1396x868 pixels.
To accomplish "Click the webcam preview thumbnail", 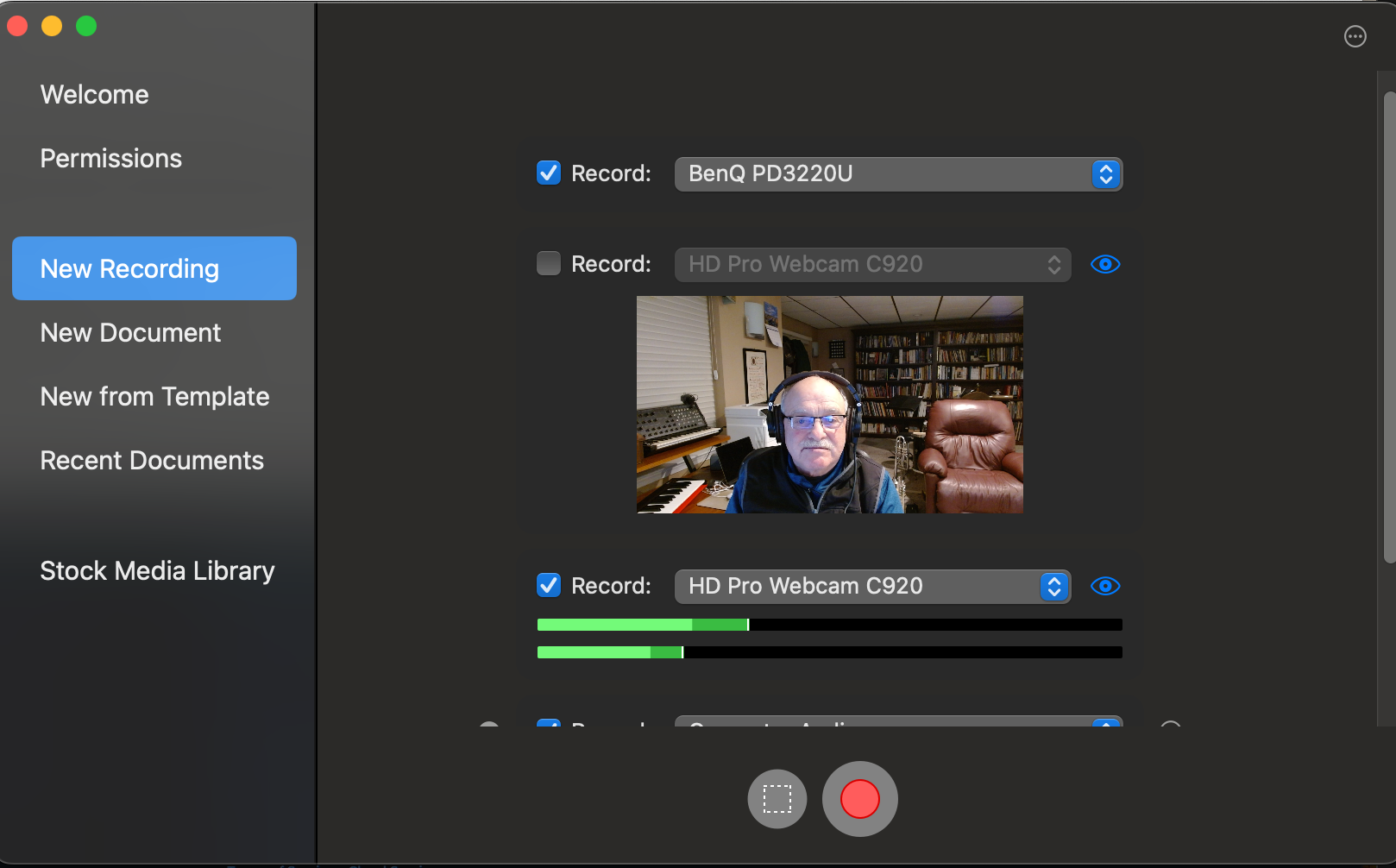I will pos(829,405).
